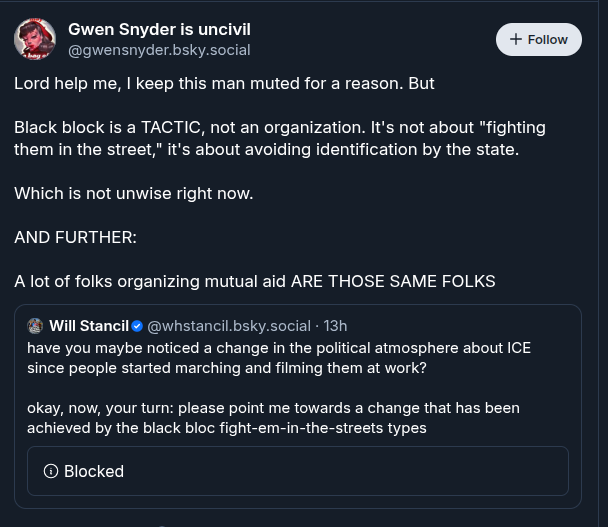Click the 'Lord help me' opening line

pos(224,83)
